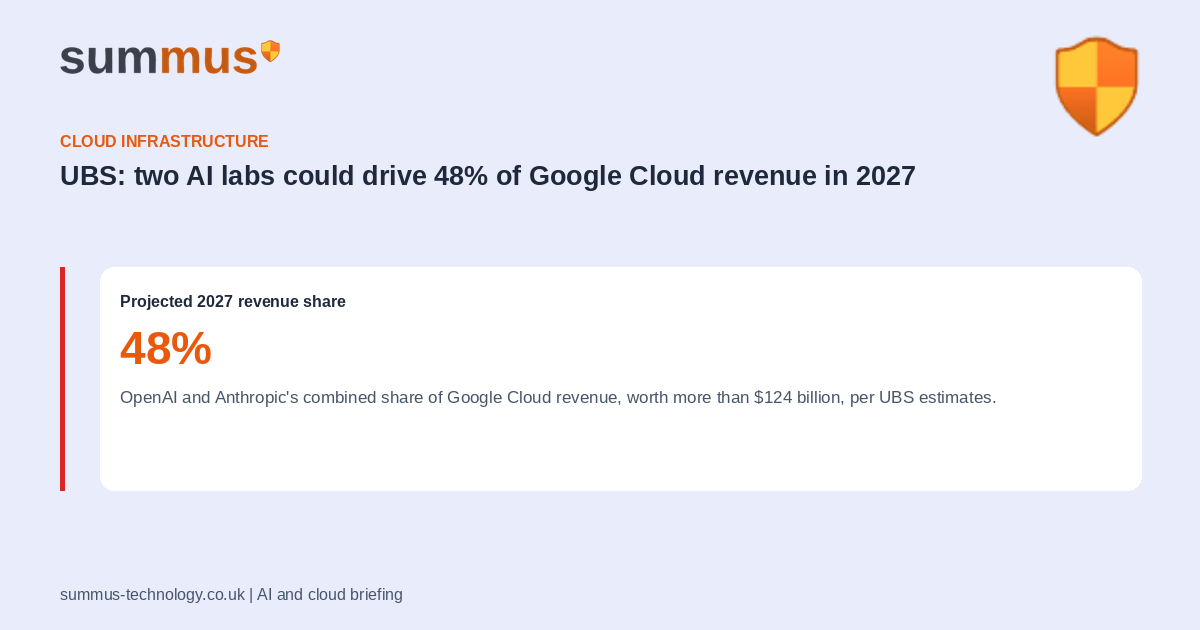The height and width of the screenshot is (630, 1200).
Task: Select the 'Projected 2027 revenue share' label
Action: point(233,301)
